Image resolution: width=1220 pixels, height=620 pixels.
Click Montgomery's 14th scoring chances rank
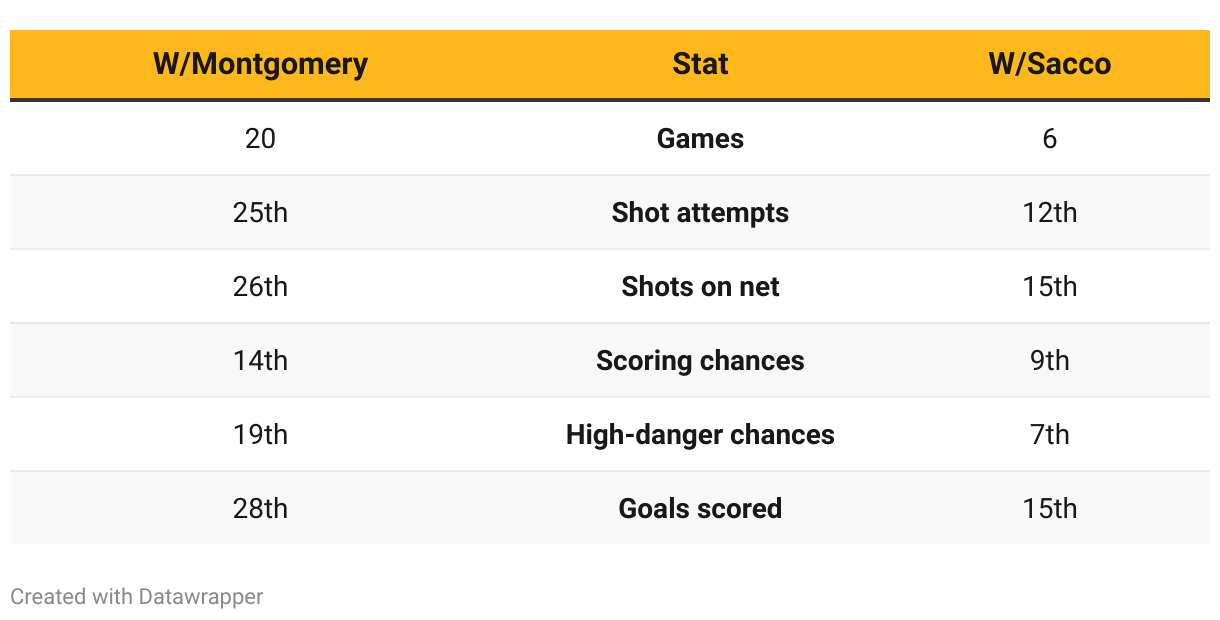coord(260,360)
